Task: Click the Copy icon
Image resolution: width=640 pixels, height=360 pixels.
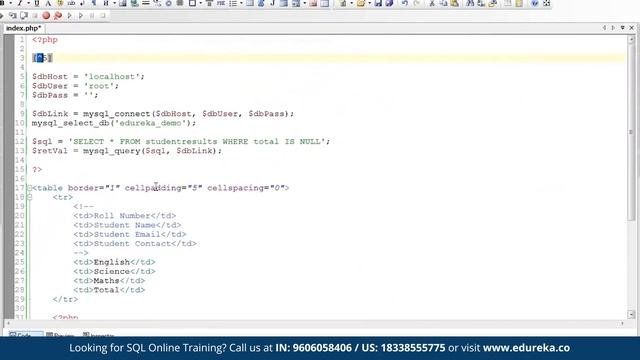Action: (443, 3)
